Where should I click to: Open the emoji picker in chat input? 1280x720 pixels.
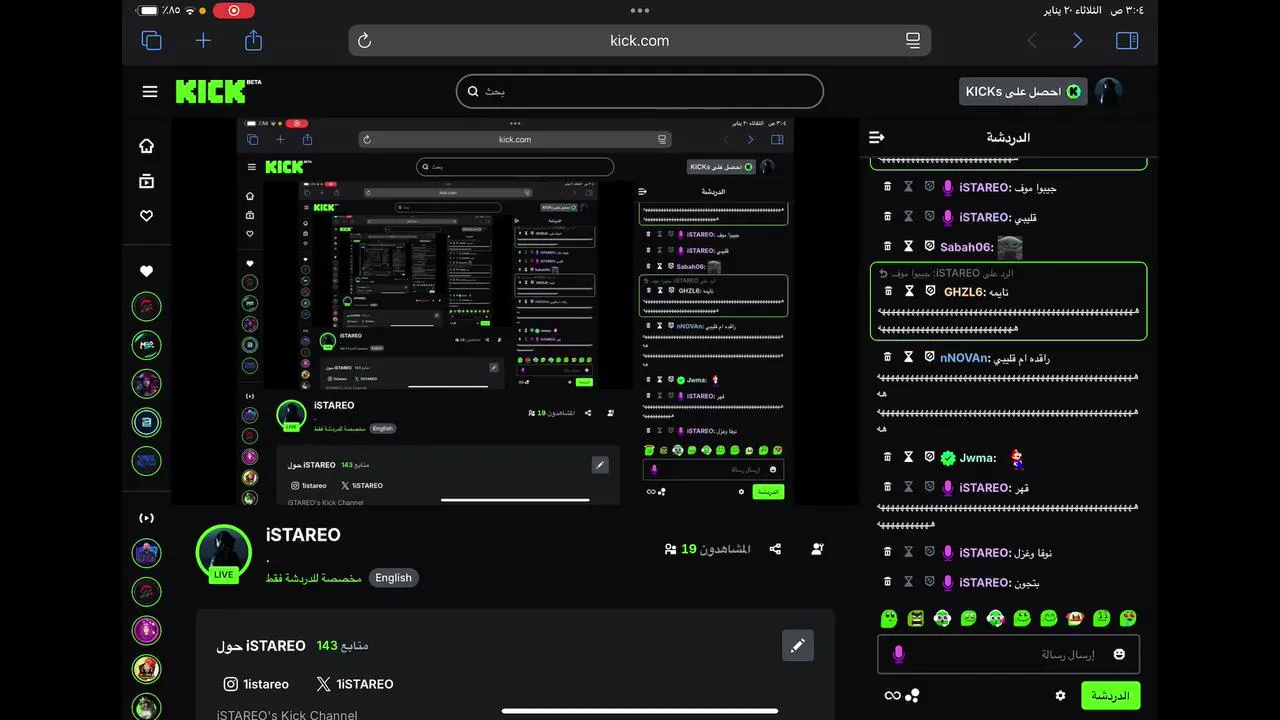tap(1119, 654)
